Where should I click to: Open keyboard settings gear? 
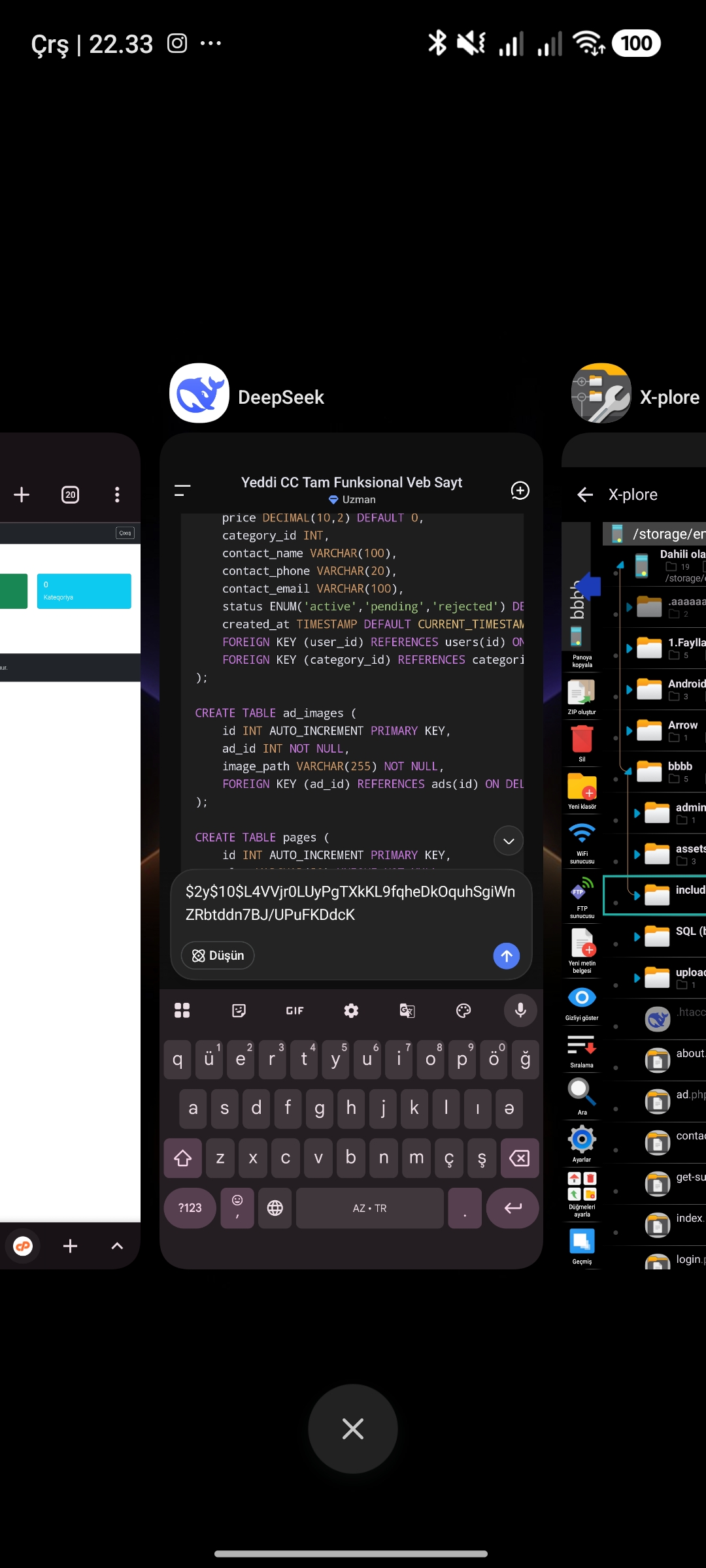pos(351,1011)
